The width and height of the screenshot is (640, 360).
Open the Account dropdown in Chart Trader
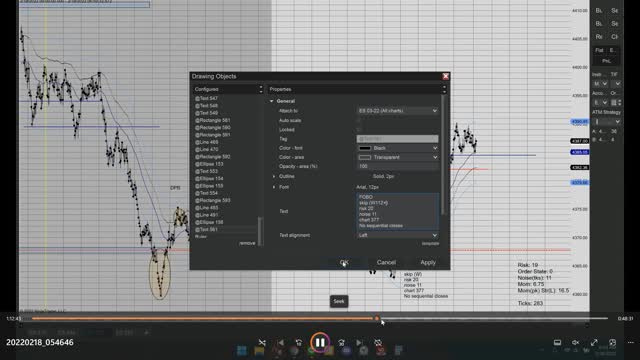[x=600, y=102]
